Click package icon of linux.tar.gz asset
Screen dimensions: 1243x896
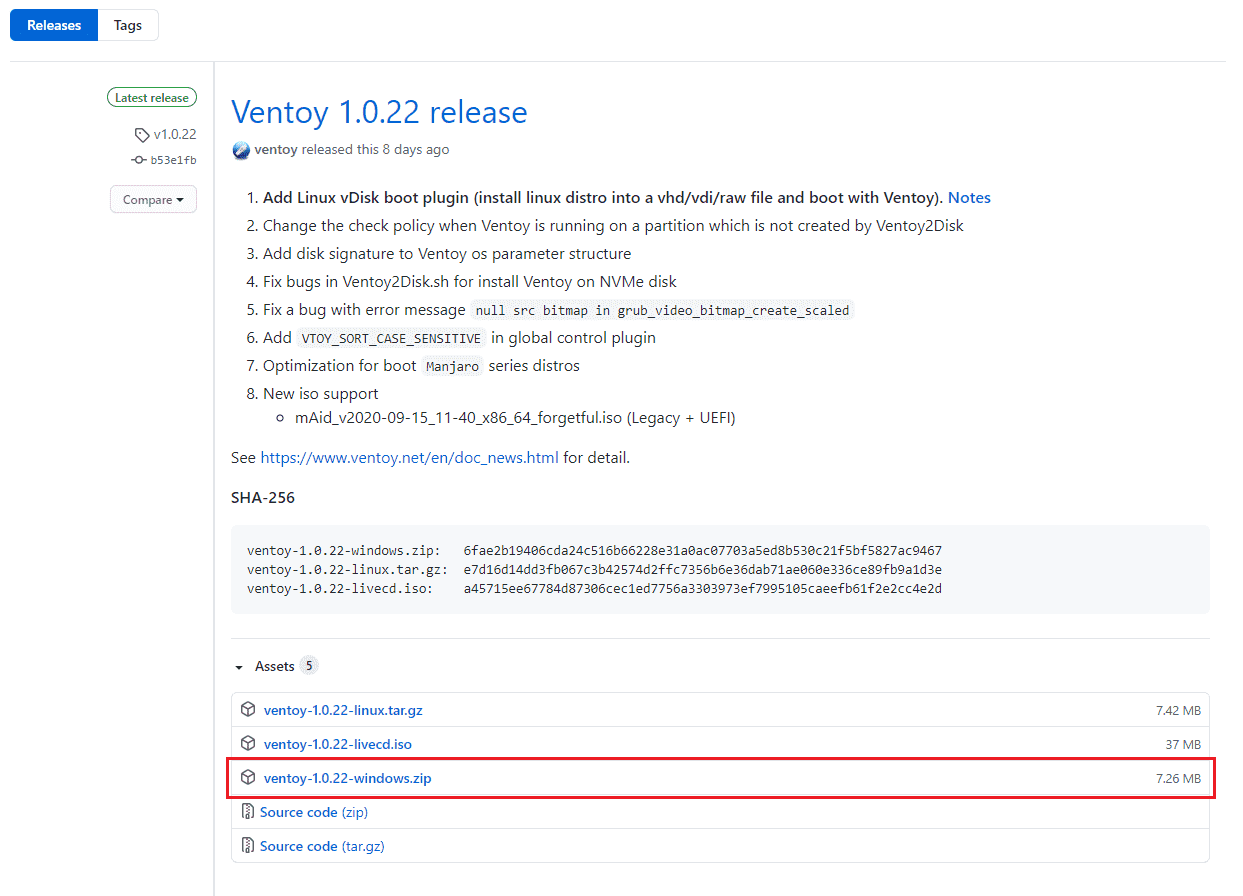(x=248, y=710)
